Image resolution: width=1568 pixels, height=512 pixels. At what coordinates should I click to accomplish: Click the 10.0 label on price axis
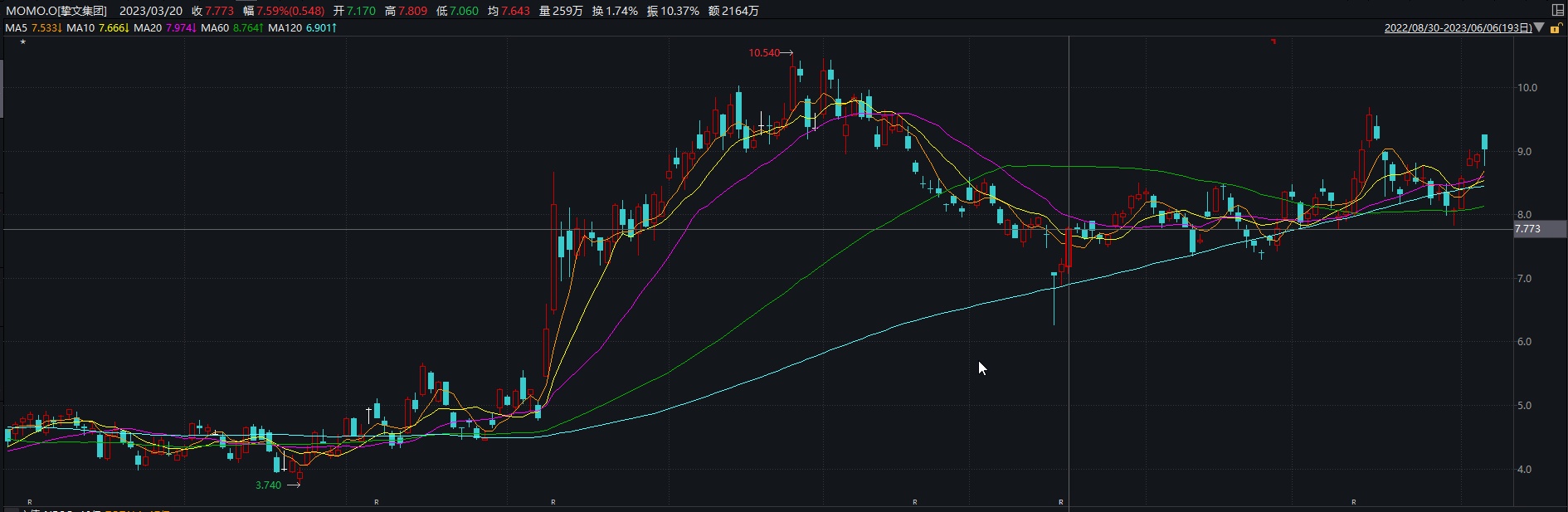click(x=1527, y=88)
